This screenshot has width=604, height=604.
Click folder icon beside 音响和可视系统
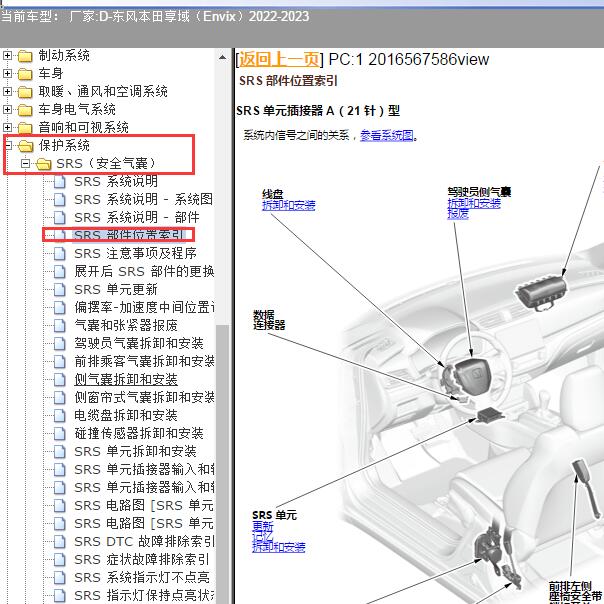pos(25,128)
